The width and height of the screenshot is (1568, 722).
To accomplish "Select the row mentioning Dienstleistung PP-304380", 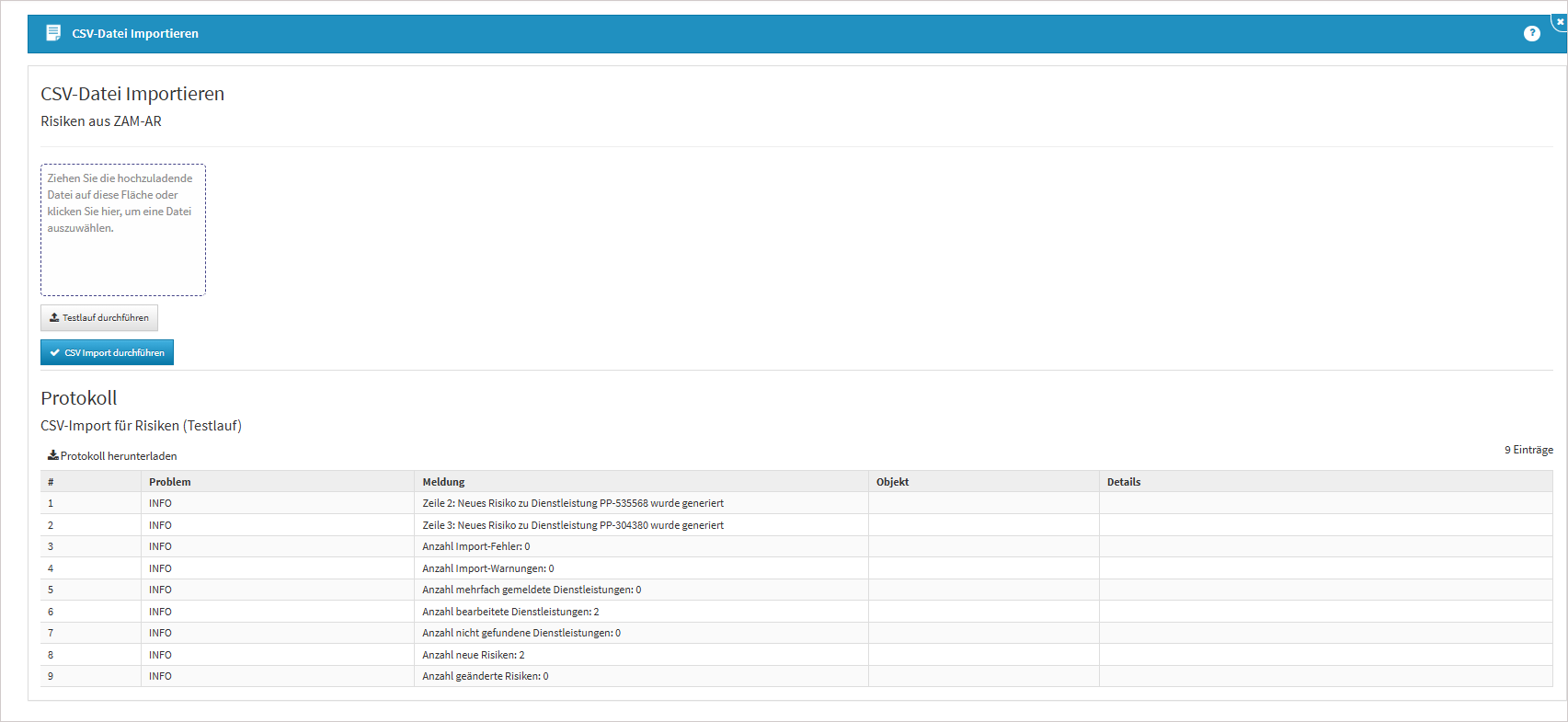I will click(573, 525).
